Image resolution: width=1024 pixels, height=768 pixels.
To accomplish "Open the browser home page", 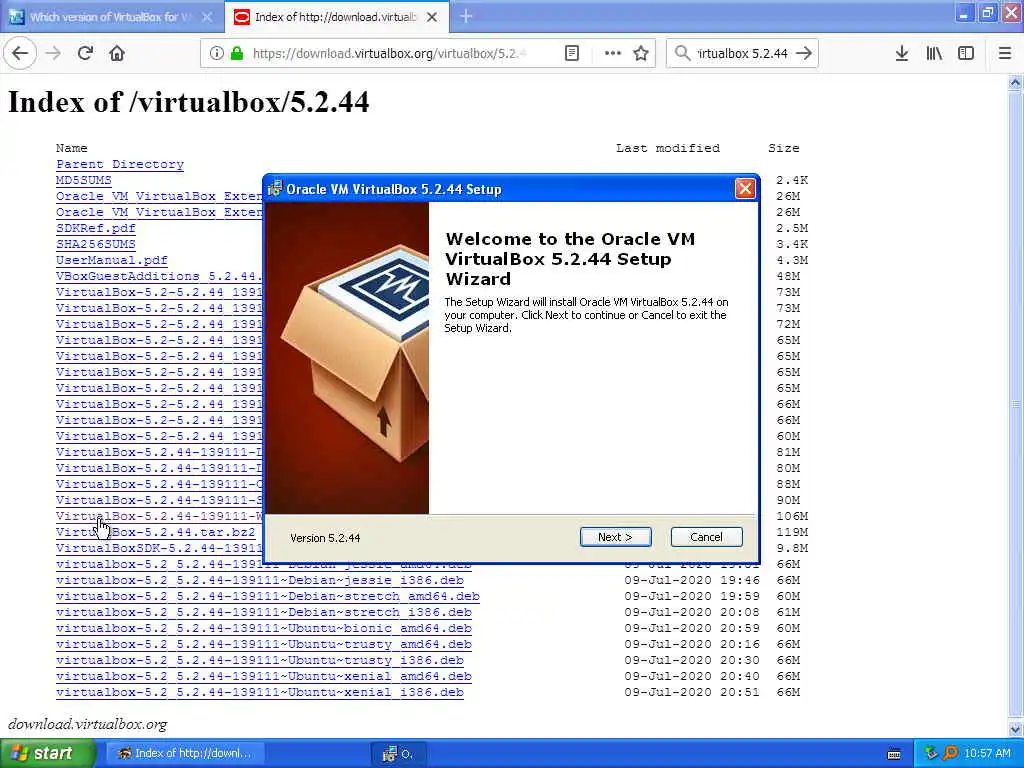I will [x=117, y=54].
